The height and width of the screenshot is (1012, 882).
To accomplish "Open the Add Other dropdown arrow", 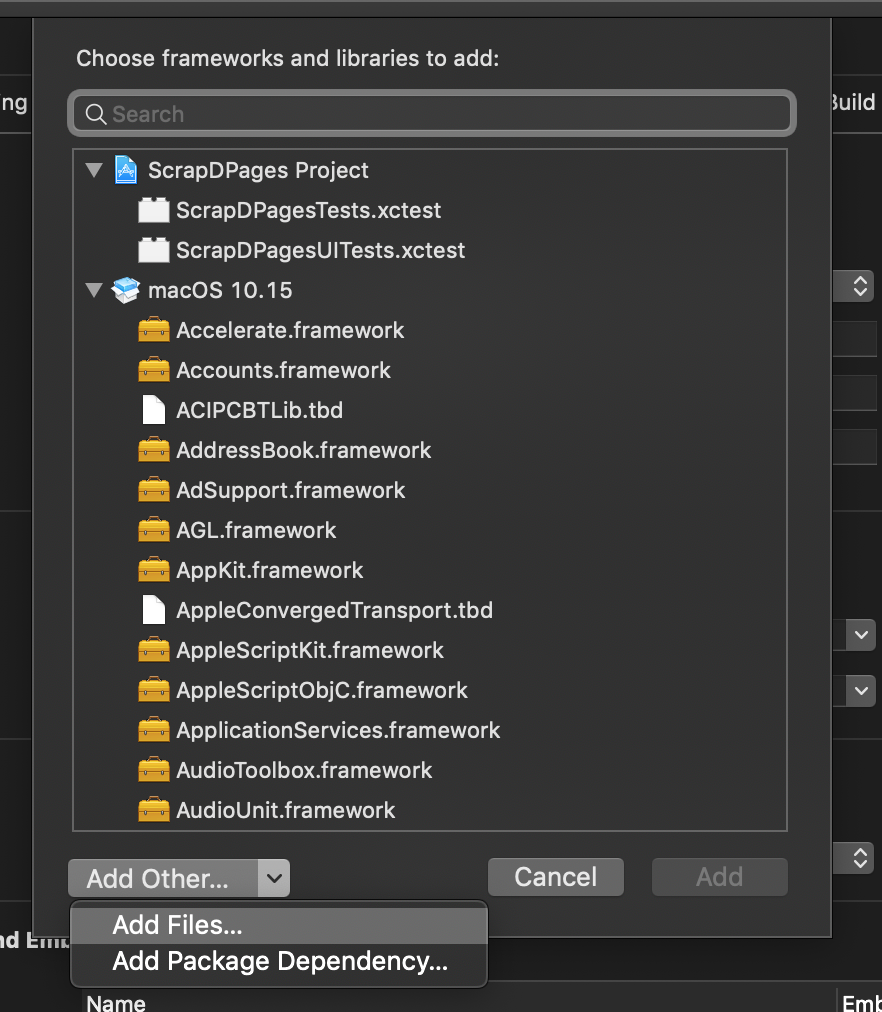I will 274,879.
